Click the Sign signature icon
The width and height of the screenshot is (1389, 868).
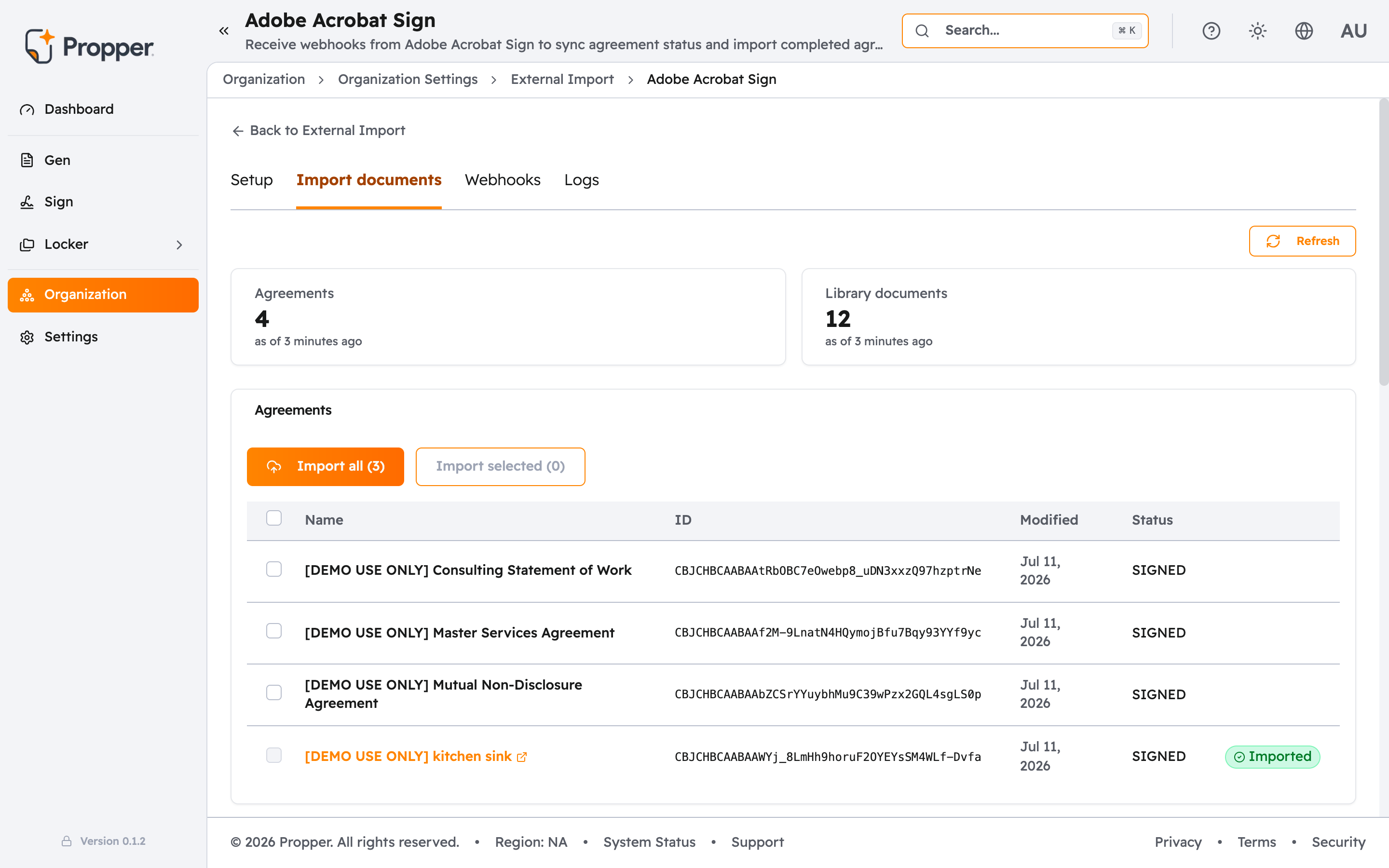27,202
